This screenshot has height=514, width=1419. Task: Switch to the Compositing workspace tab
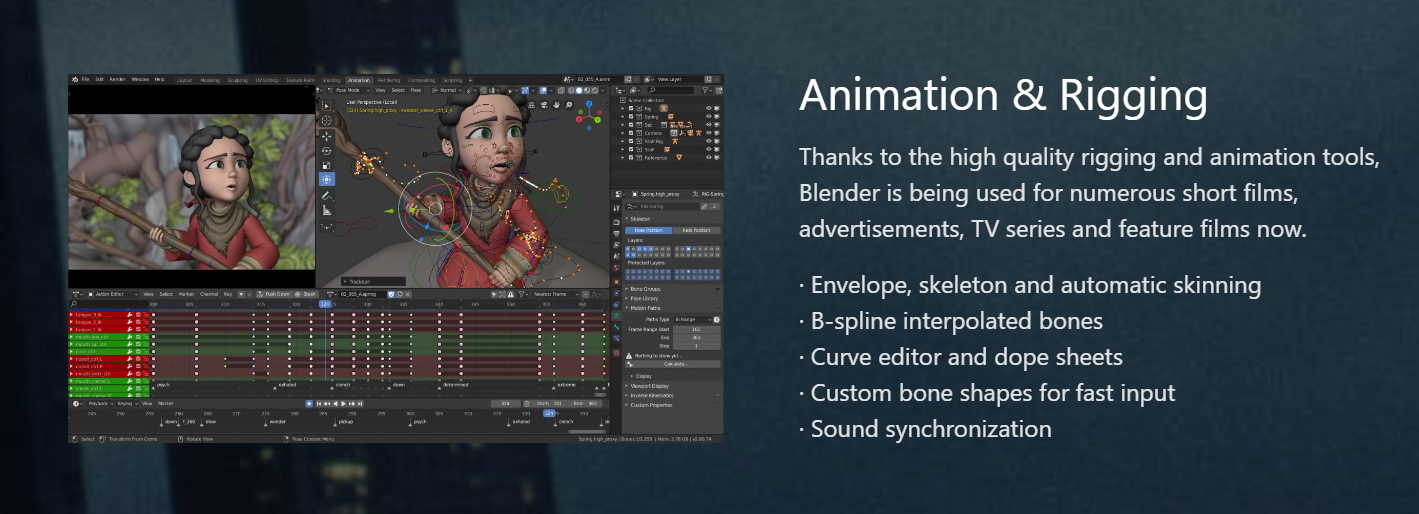(x=421, y=80)
